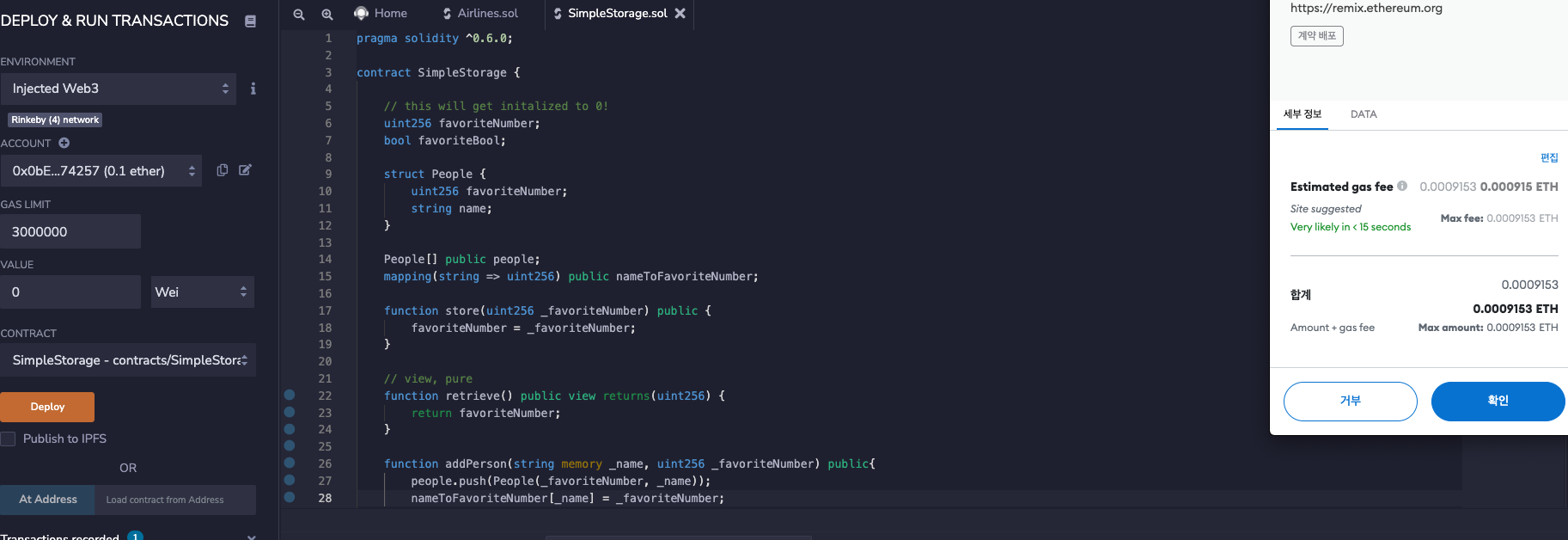Click the 'struct People' code line
This screenshot has width=1568, height=540.
[435, 174]
